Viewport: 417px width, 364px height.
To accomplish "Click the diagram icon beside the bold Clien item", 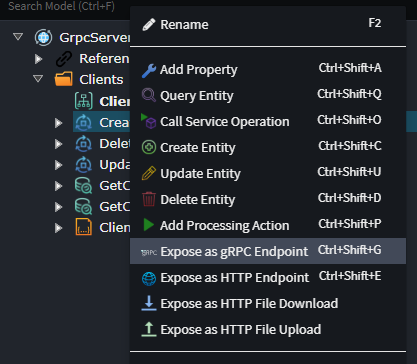I will coord(83,101).
